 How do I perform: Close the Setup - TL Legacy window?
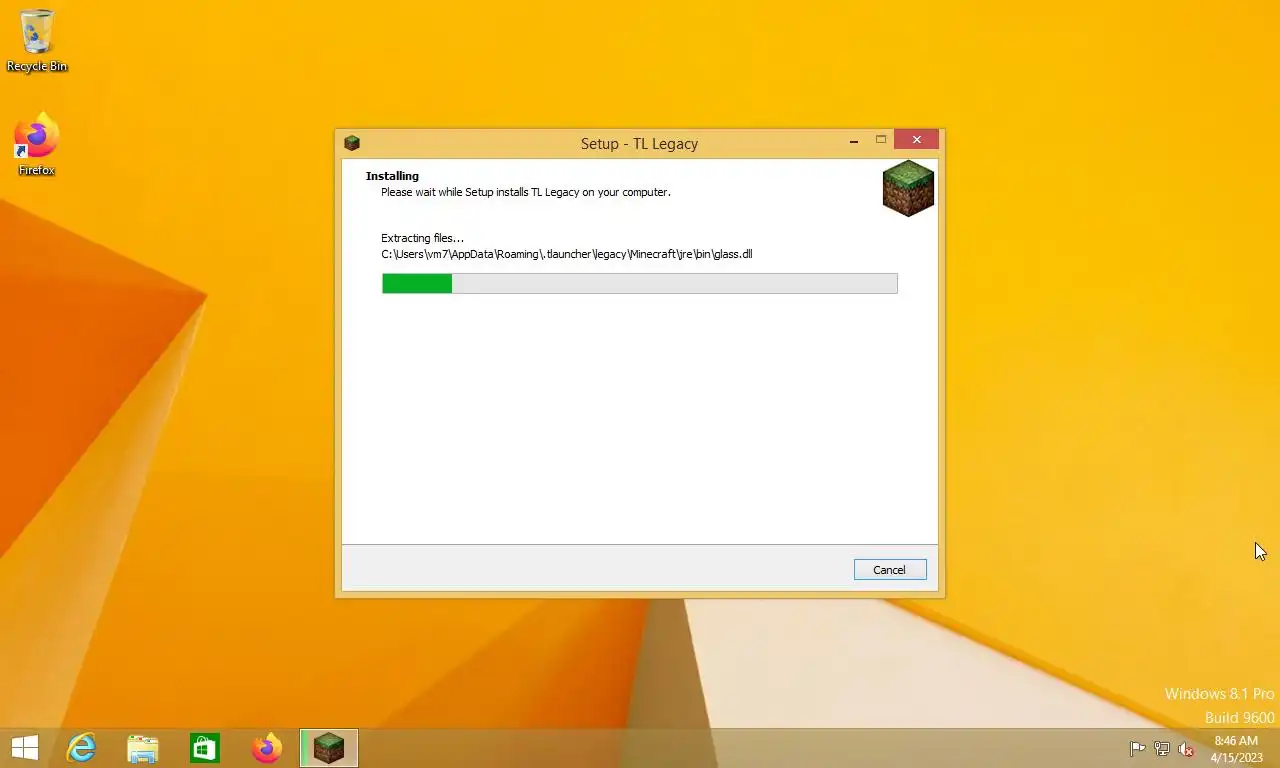(x=916, y=140)
